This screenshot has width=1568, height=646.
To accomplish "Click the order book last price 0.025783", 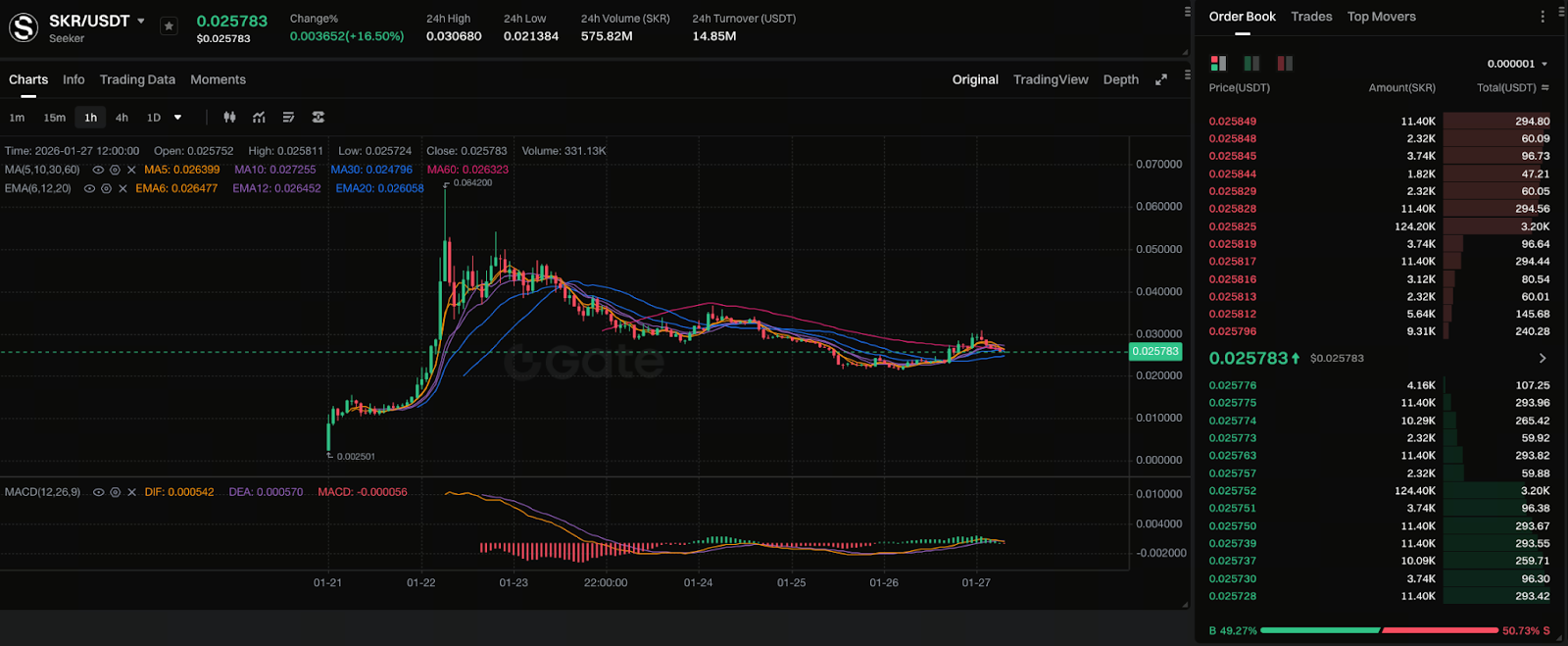I will pyautogui.click(x=1249, y=358).
